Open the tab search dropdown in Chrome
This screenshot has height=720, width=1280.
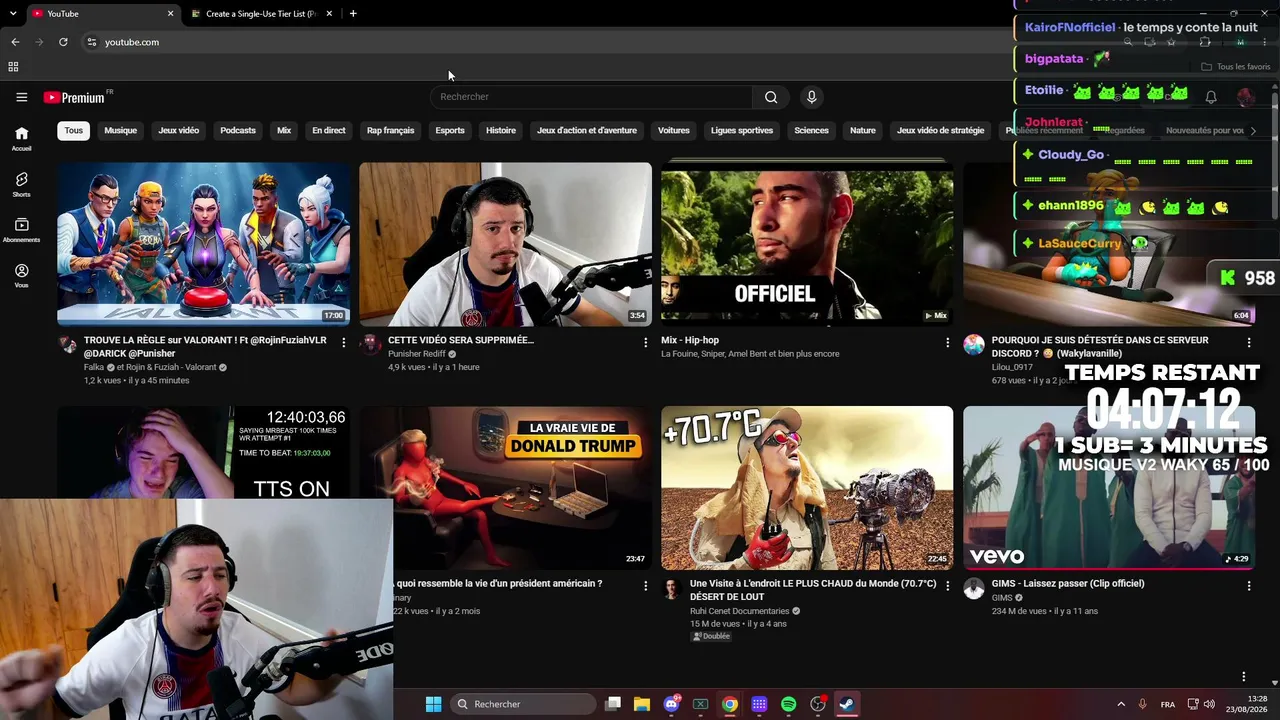tap(13, 14)
